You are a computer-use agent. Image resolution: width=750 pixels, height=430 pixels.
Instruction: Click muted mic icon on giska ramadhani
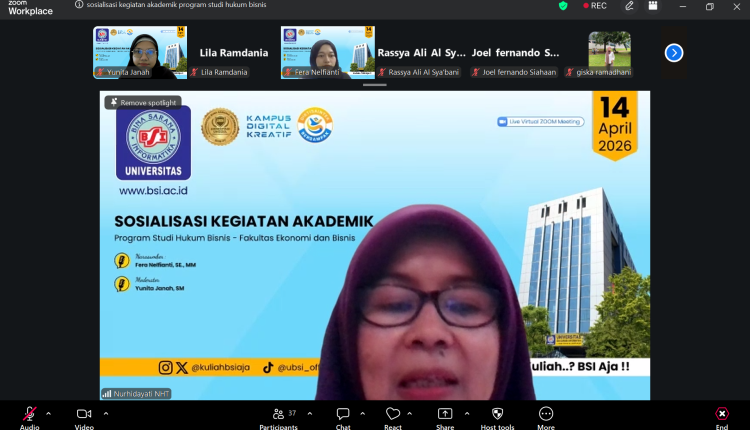pyautogui.click(x=570, y=72)
